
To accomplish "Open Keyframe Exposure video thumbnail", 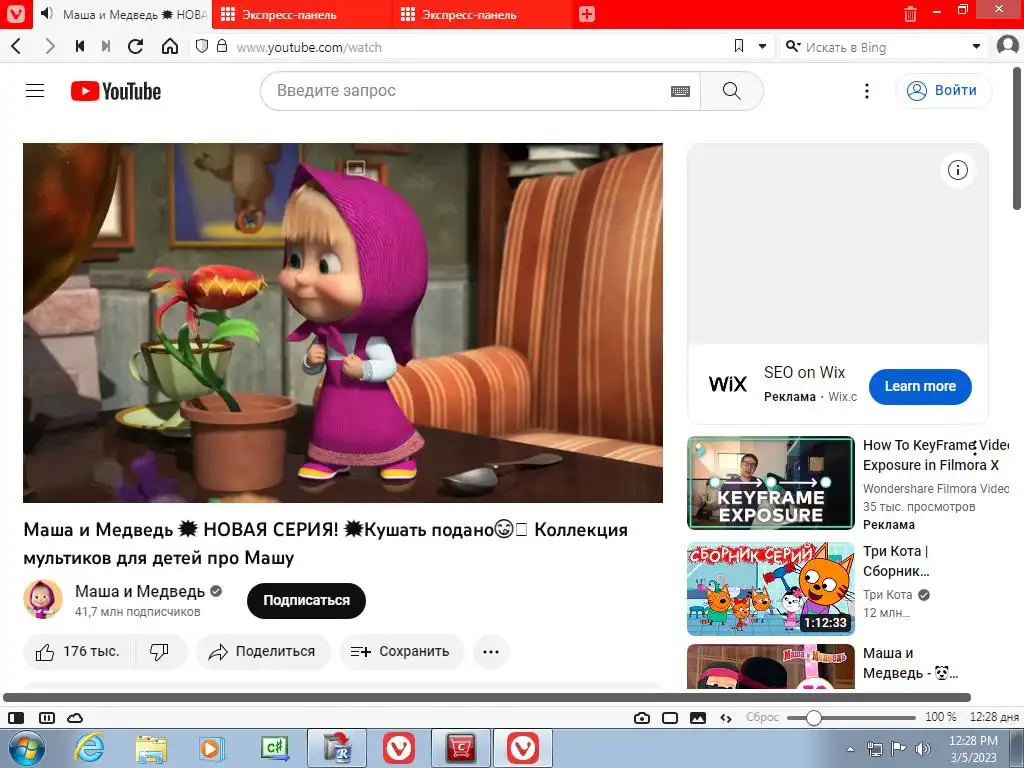I will pyautogui.click(x=771, y=483).
